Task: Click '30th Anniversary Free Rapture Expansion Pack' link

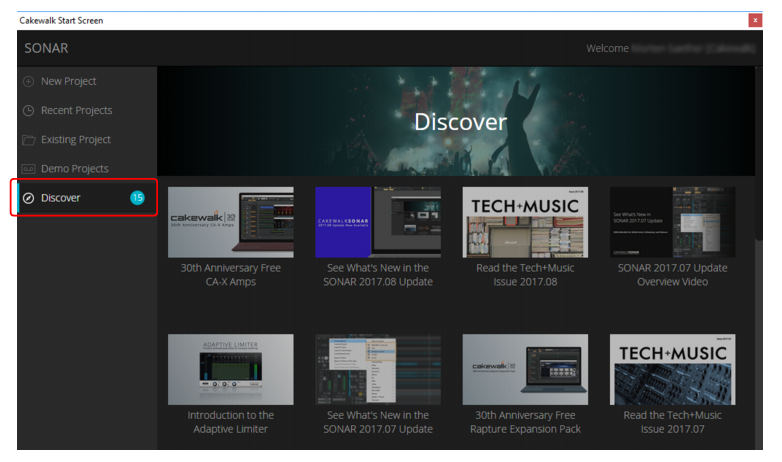Action: point(525,422)
